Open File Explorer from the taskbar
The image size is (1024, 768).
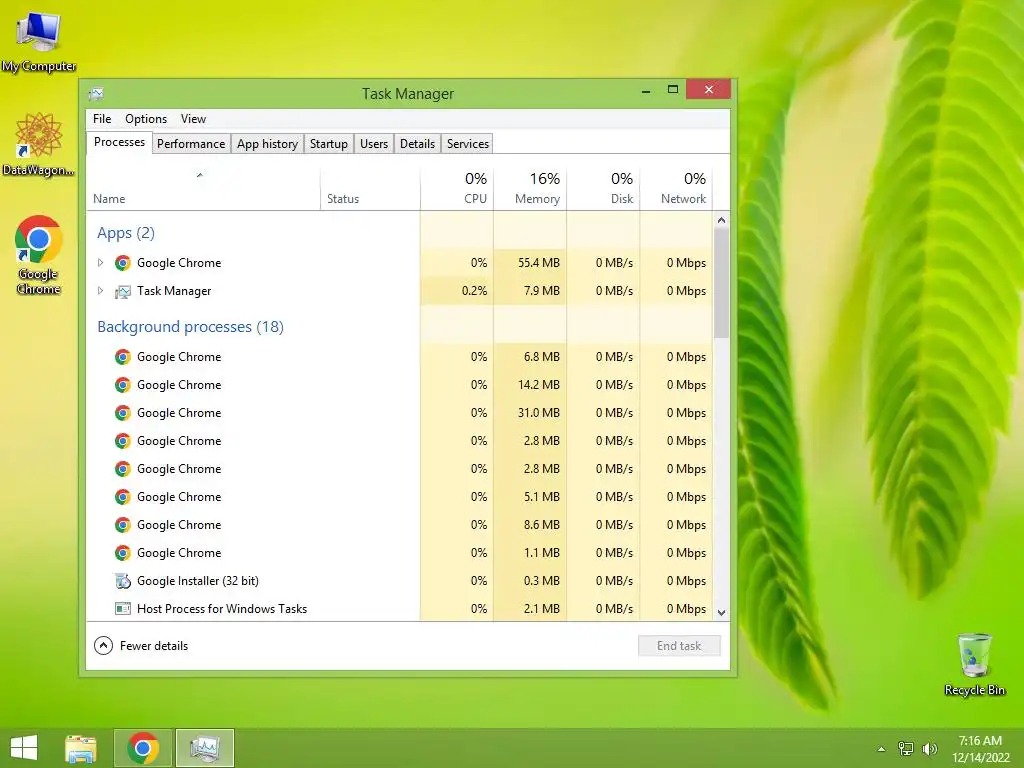(81, 748)
